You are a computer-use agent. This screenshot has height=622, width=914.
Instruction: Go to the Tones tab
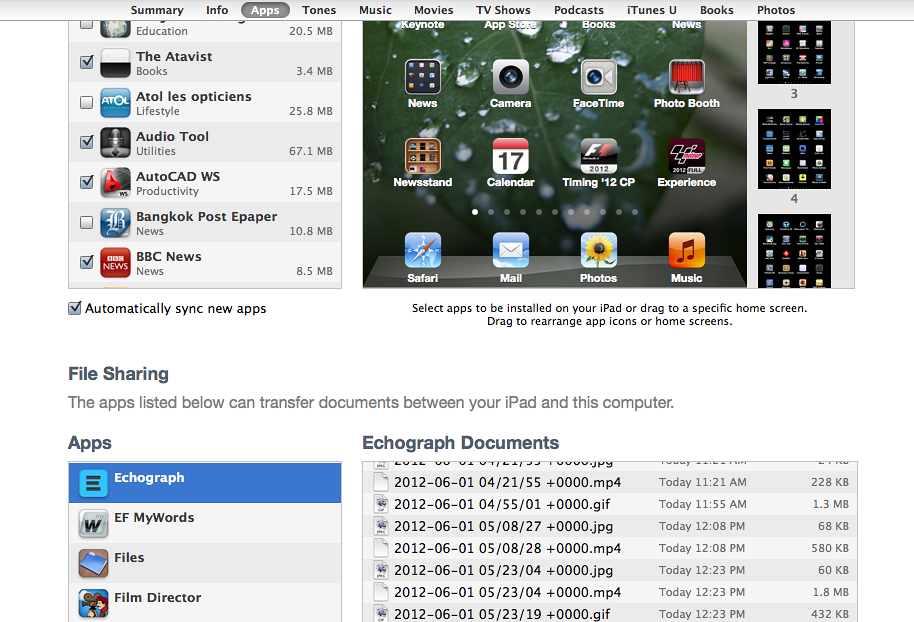[319, 10]
